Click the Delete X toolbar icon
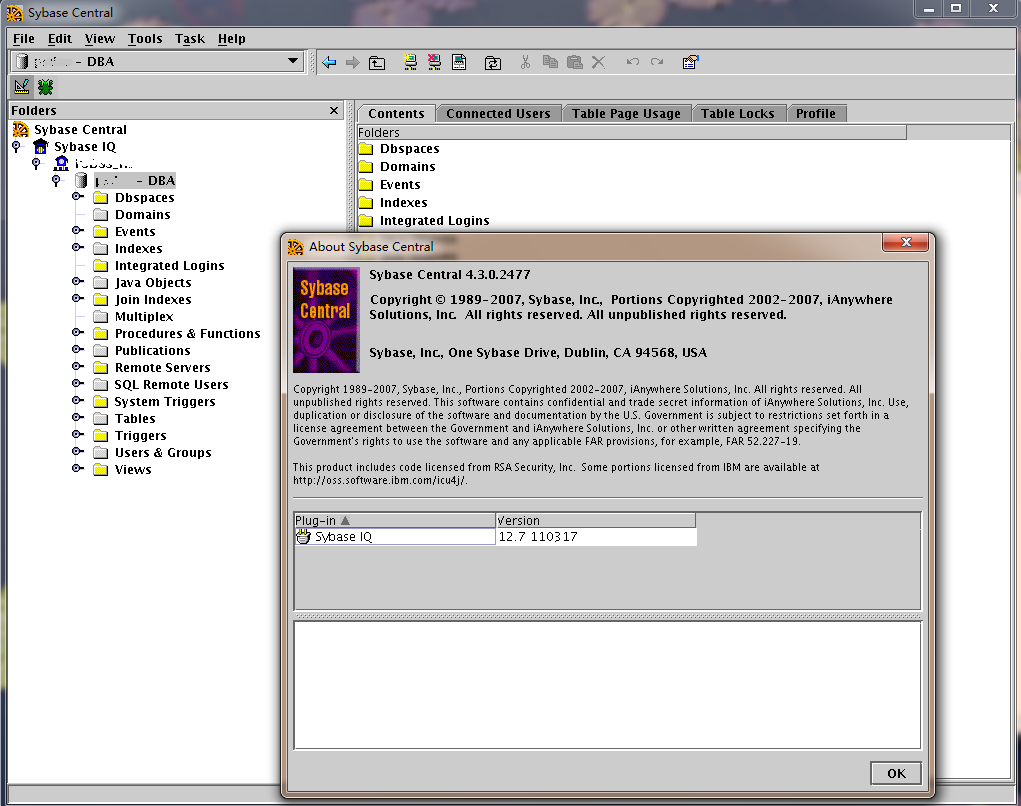The height and width of the screenshot is (806, 1021). tap(598, 63)
